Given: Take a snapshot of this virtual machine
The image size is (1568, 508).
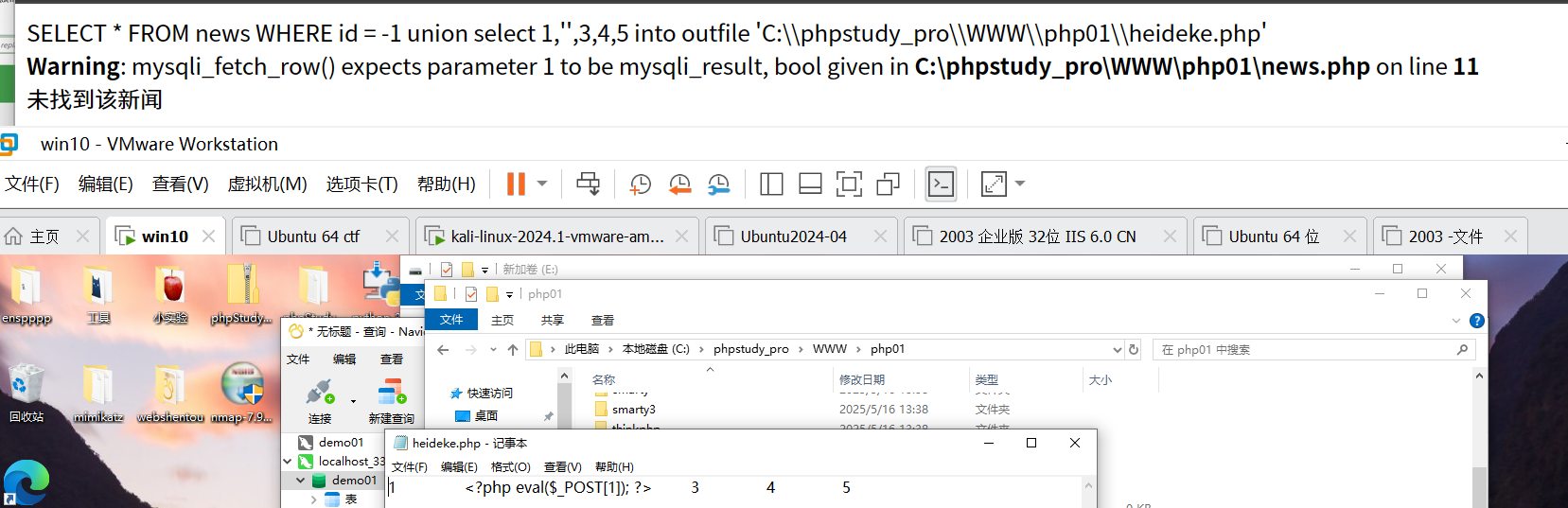Looking at the screenshot, I should 641,184.
